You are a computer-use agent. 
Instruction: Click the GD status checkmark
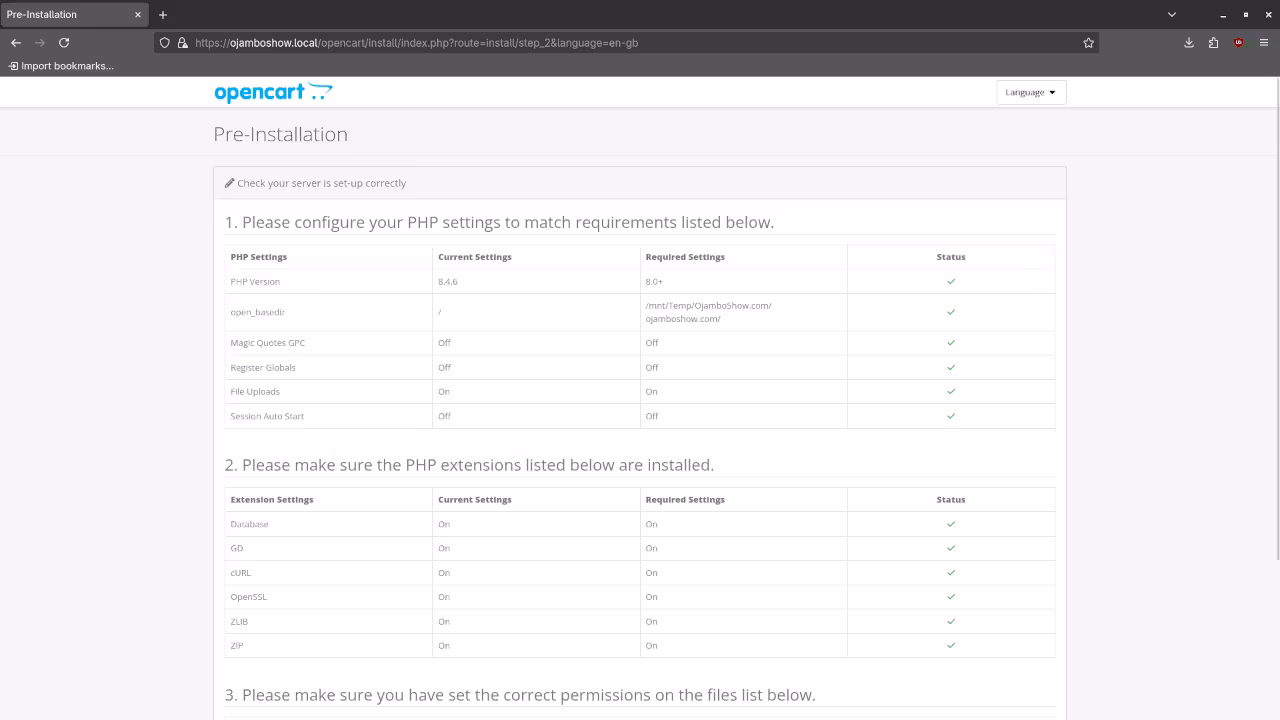click(951, 548)
